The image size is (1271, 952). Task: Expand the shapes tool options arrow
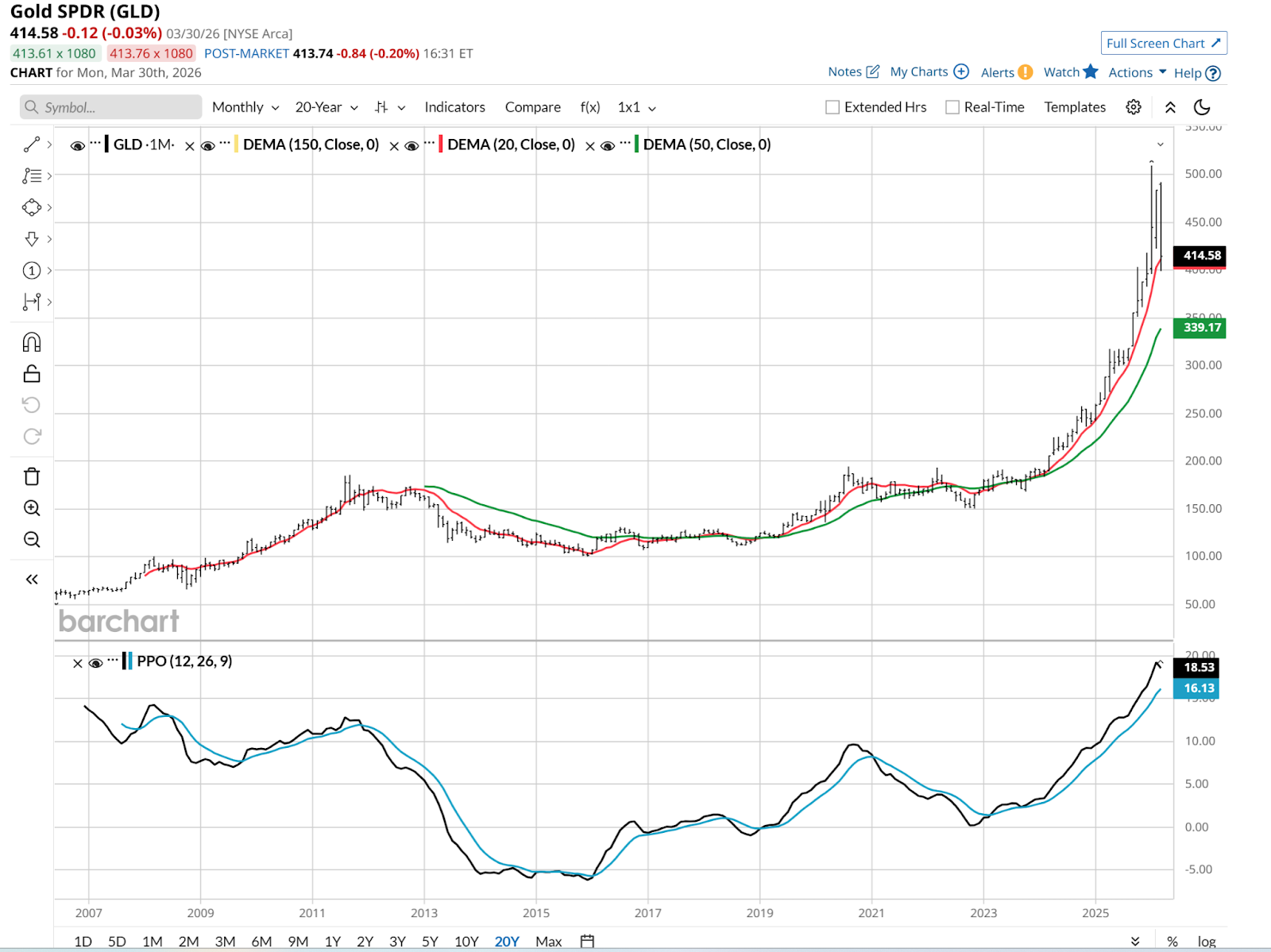[x=49, y=207]
